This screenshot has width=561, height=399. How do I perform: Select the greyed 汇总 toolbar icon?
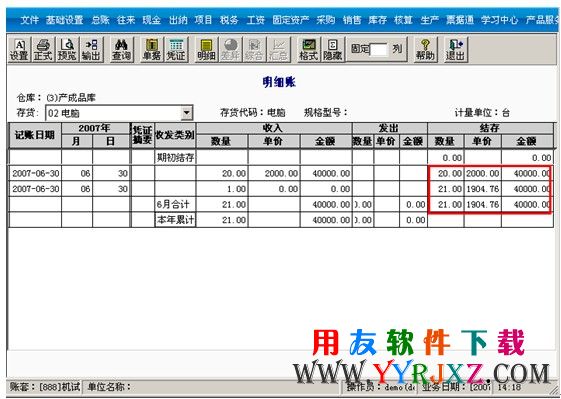click(278, 50)
